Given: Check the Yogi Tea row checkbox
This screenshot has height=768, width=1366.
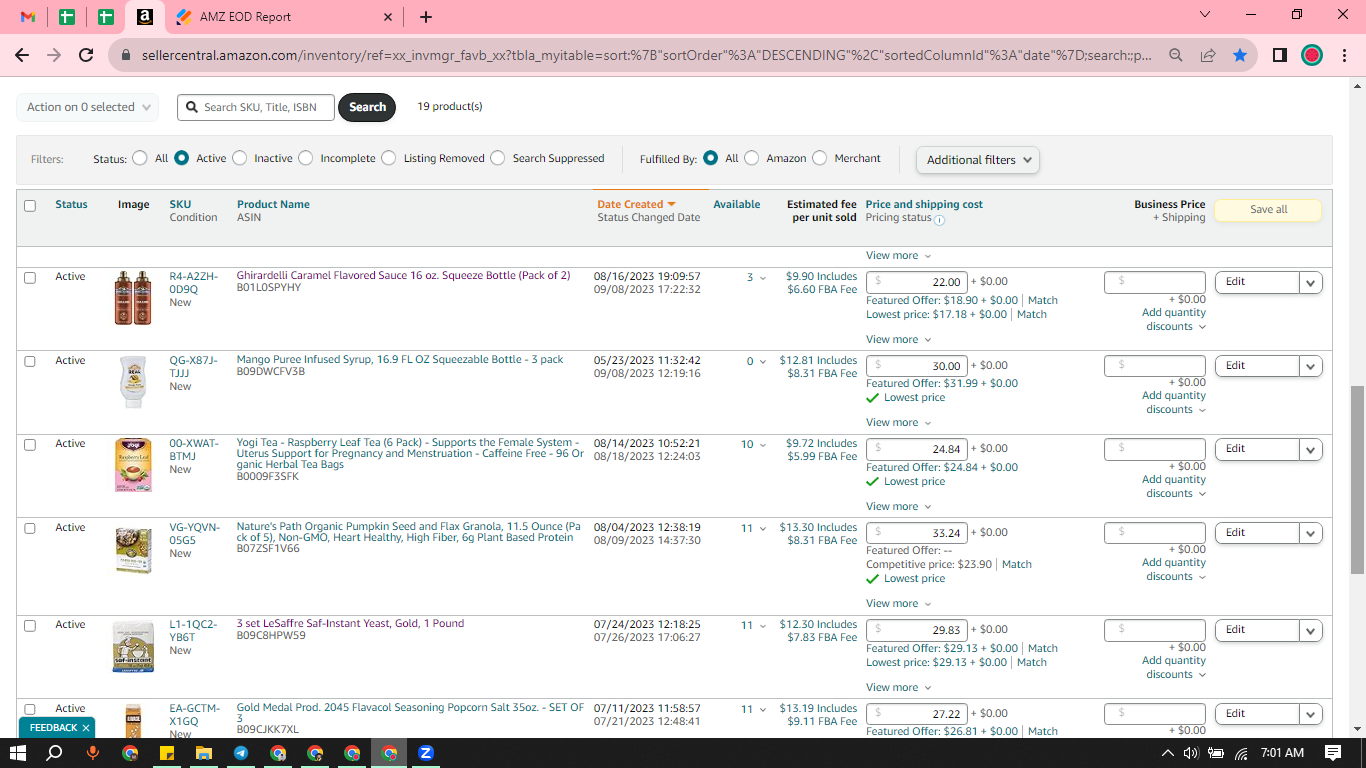Looking at the screenshot, I should coord(30,444).
